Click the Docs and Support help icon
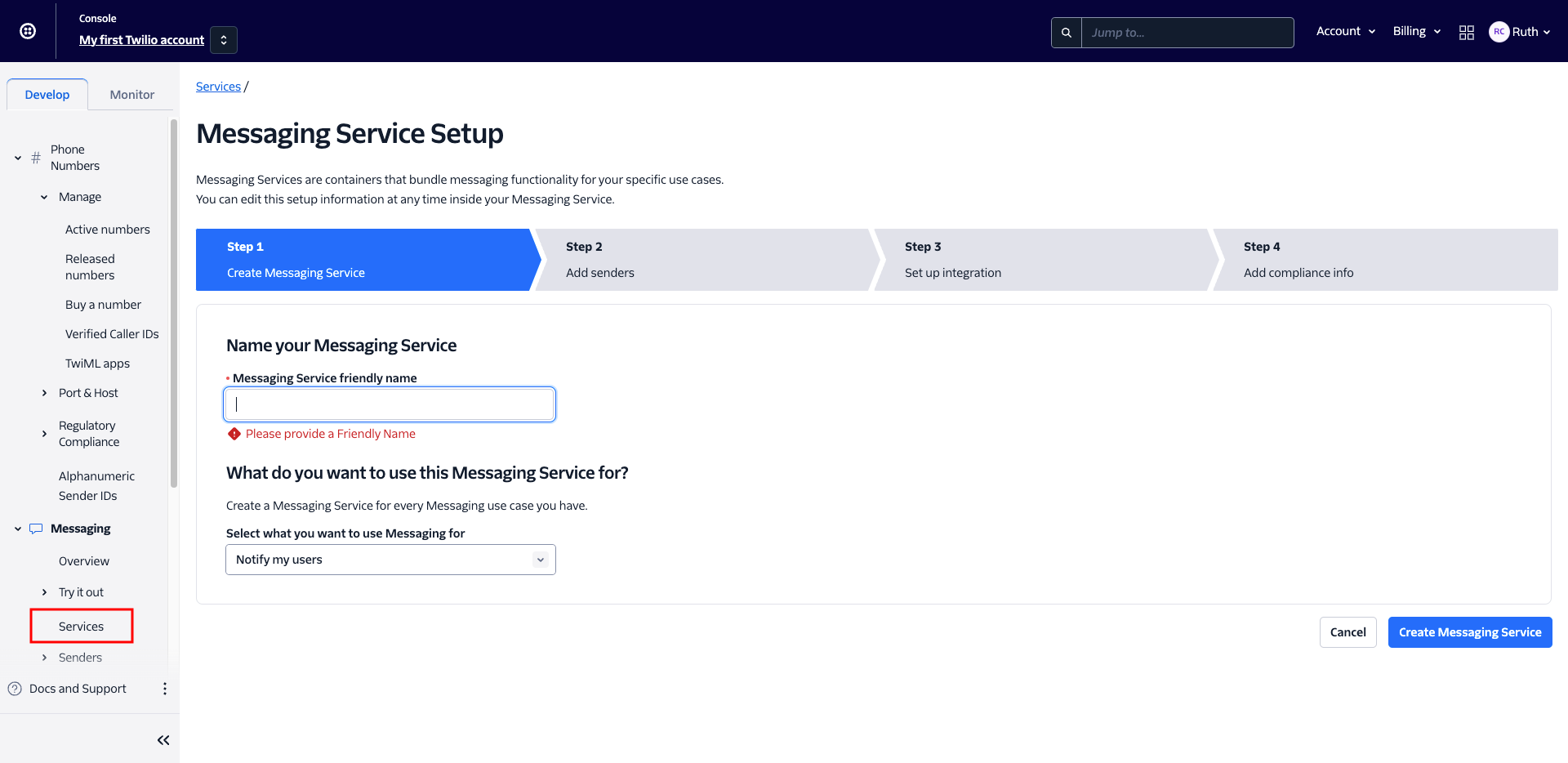Image resolution: width=1568 pixels, height=763 pixels. 15,689
